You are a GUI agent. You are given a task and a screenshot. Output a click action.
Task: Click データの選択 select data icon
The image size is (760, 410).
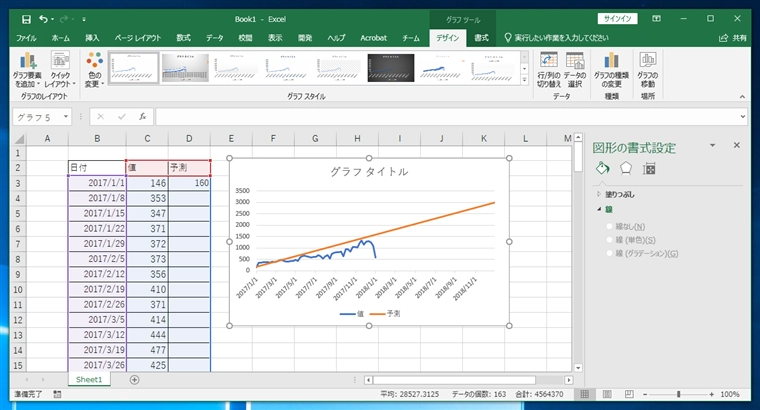tap(575, 70)
